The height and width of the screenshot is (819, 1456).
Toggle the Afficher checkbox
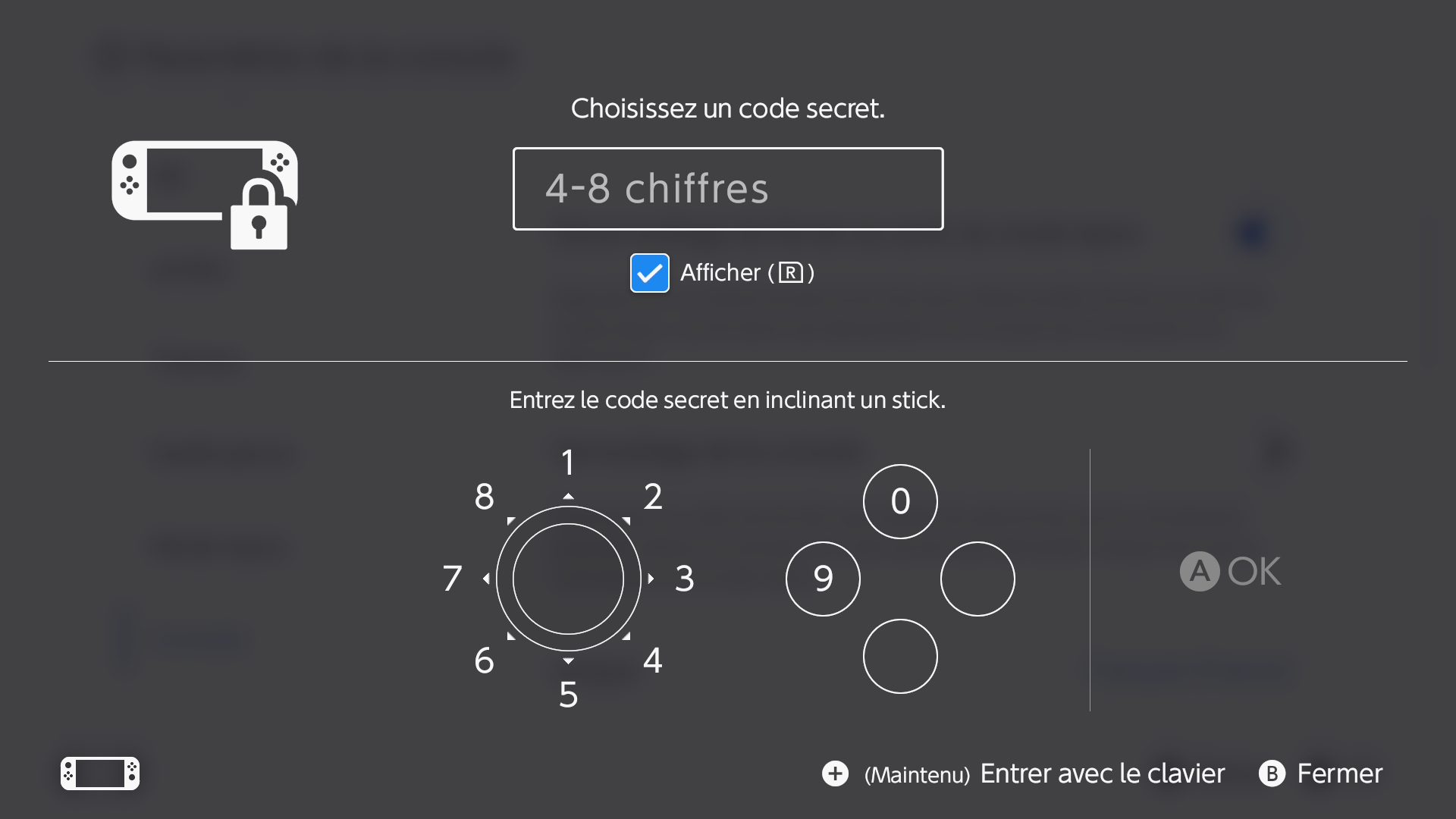[x=650, y=273]
